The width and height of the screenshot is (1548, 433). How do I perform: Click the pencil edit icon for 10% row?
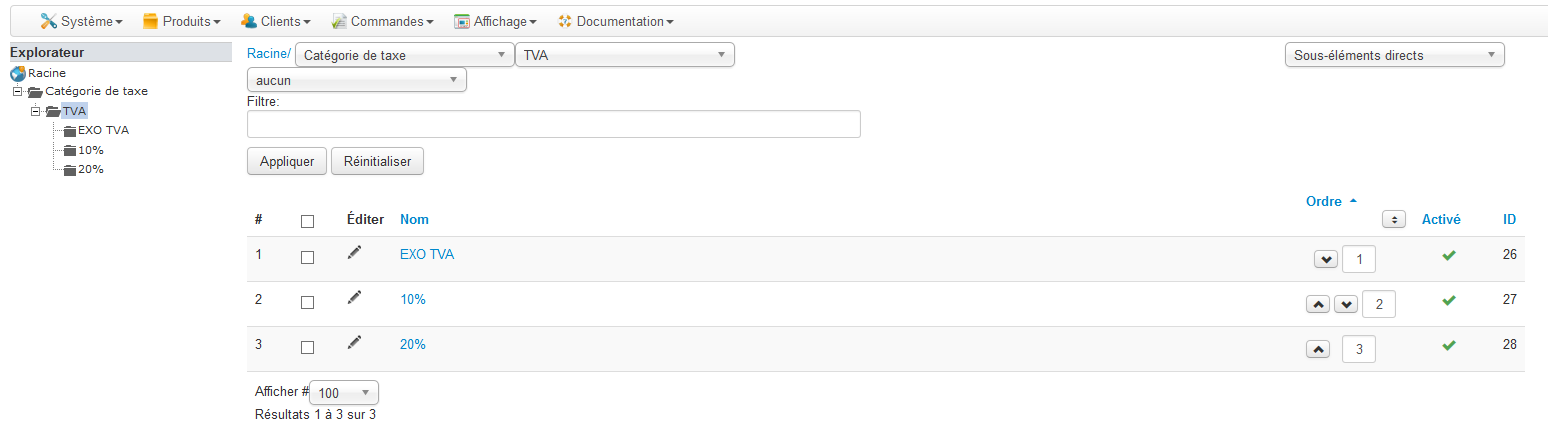click(x=354, y=297)
